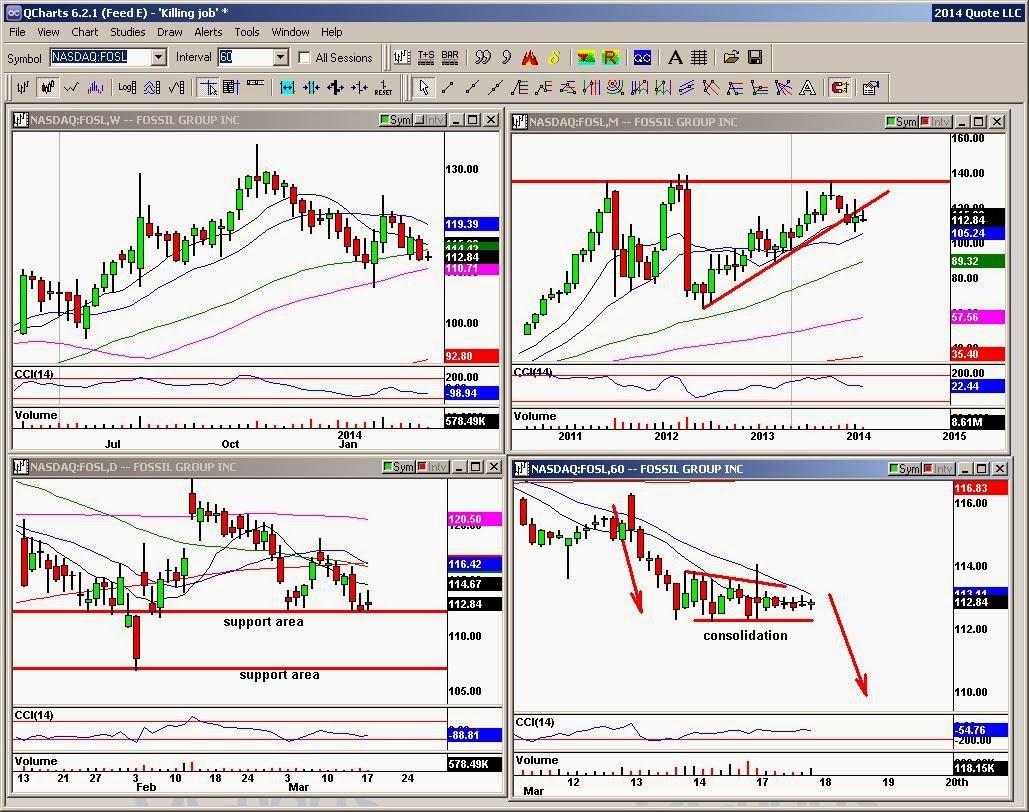Click the 'consolidation' text annotation
This screenshot has width=1029, height=812.
tap(745, 635)
